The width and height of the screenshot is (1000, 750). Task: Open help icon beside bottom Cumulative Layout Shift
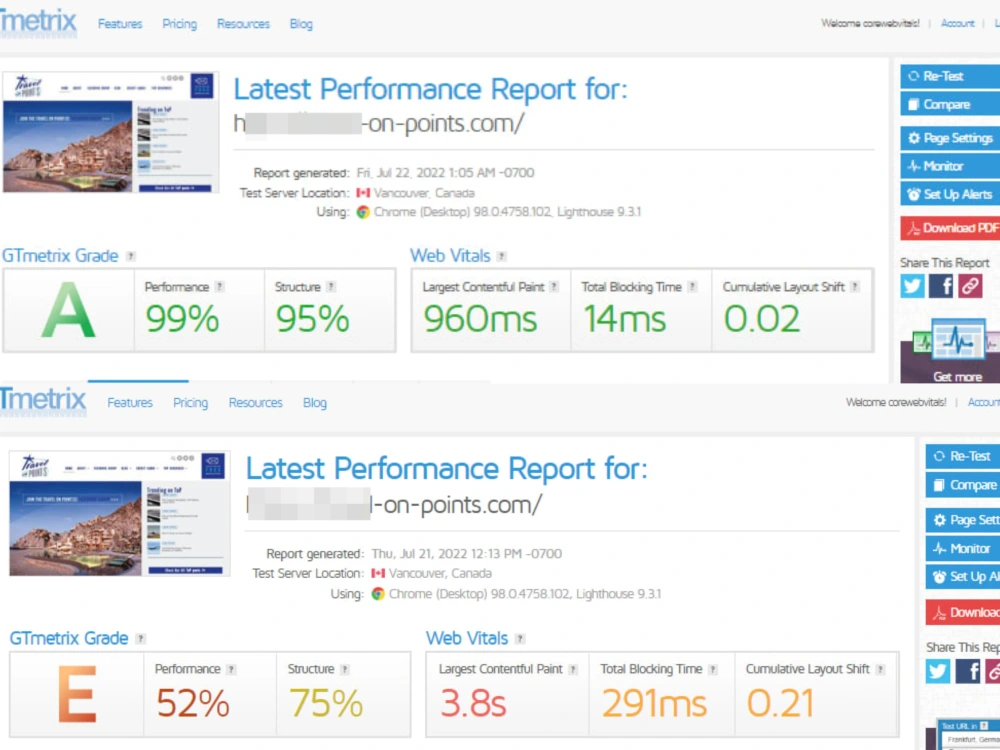(880, 670)
